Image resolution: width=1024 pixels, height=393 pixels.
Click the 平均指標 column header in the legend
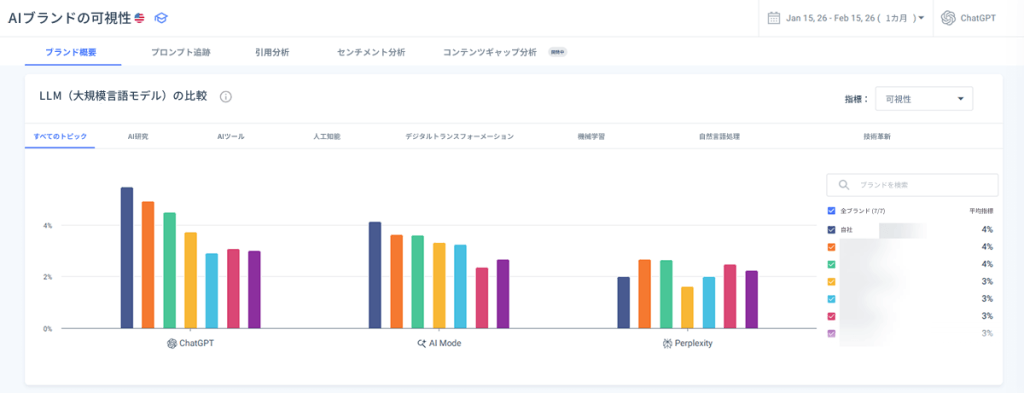(981, 211)
